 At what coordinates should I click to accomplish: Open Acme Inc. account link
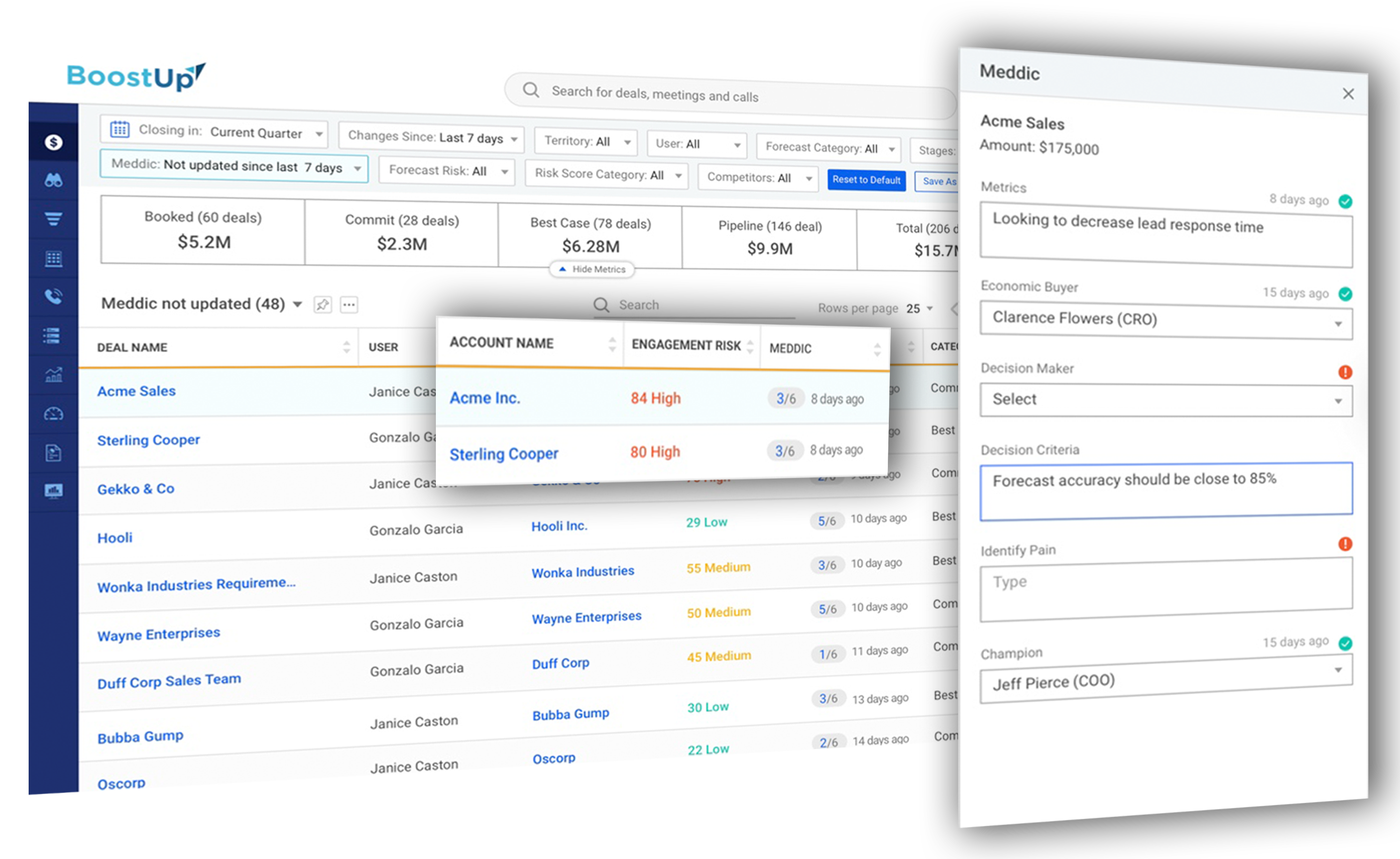485,398
